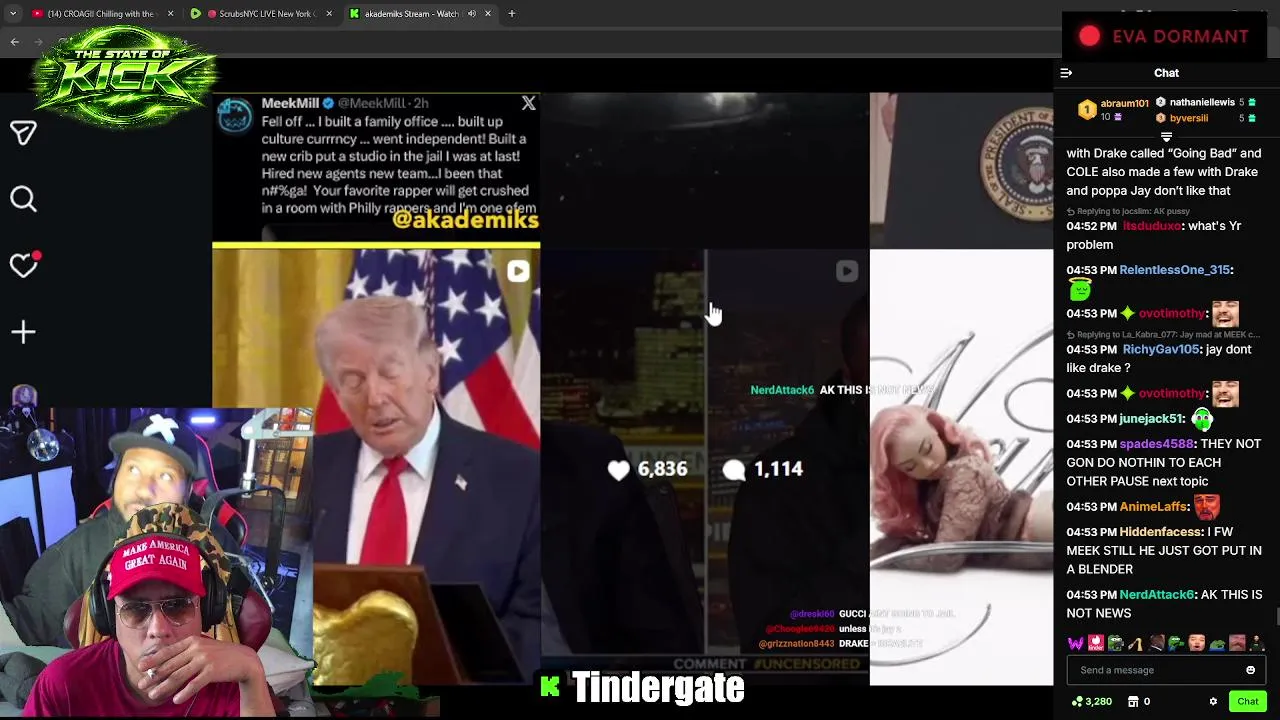Click the chat scrollbar
This screenshot has width=1280, height=720.
coord(1276,615)
